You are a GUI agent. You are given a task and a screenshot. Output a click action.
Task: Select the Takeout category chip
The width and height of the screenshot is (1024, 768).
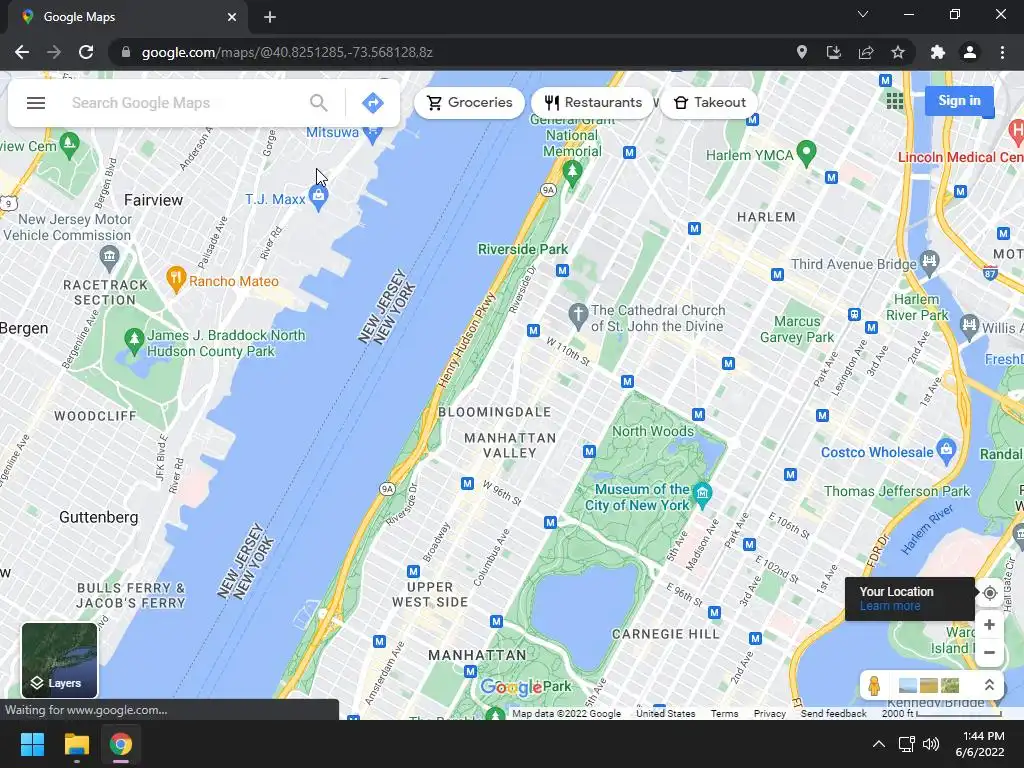click(x=709, y=103)
